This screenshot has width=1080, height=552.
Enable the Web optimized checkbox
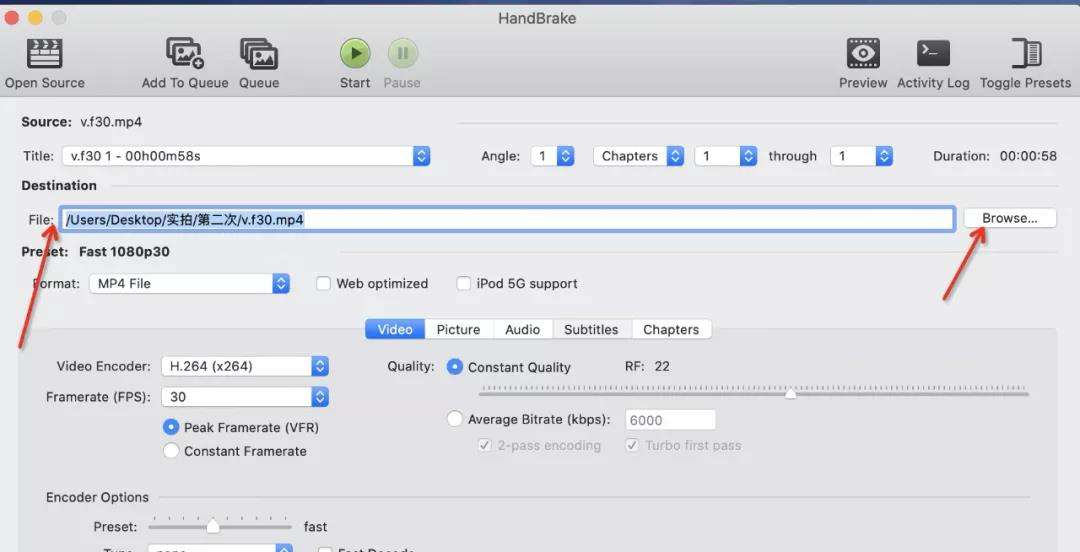[x=323, y=284]
